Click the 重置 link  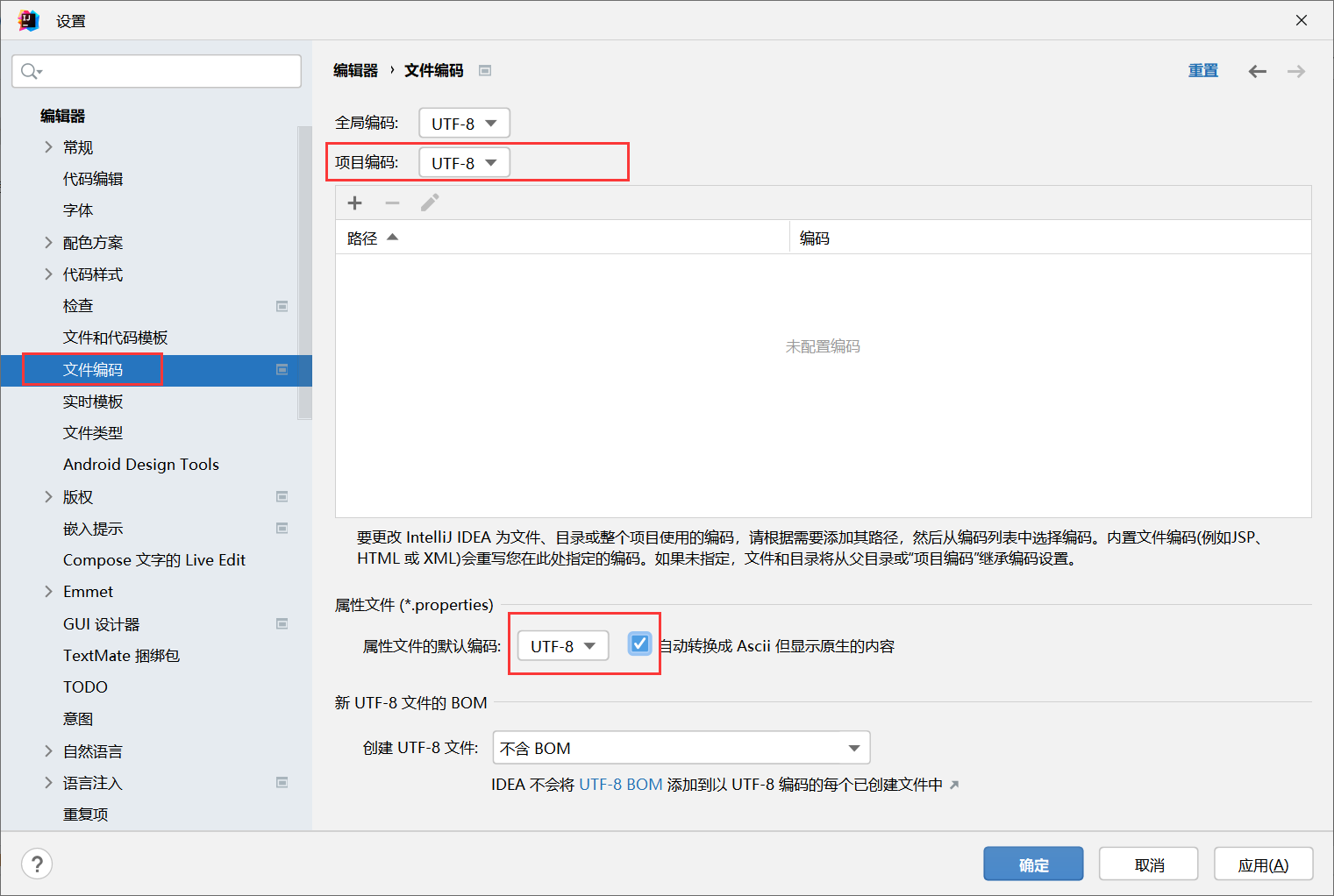[x=1203, y=70]
